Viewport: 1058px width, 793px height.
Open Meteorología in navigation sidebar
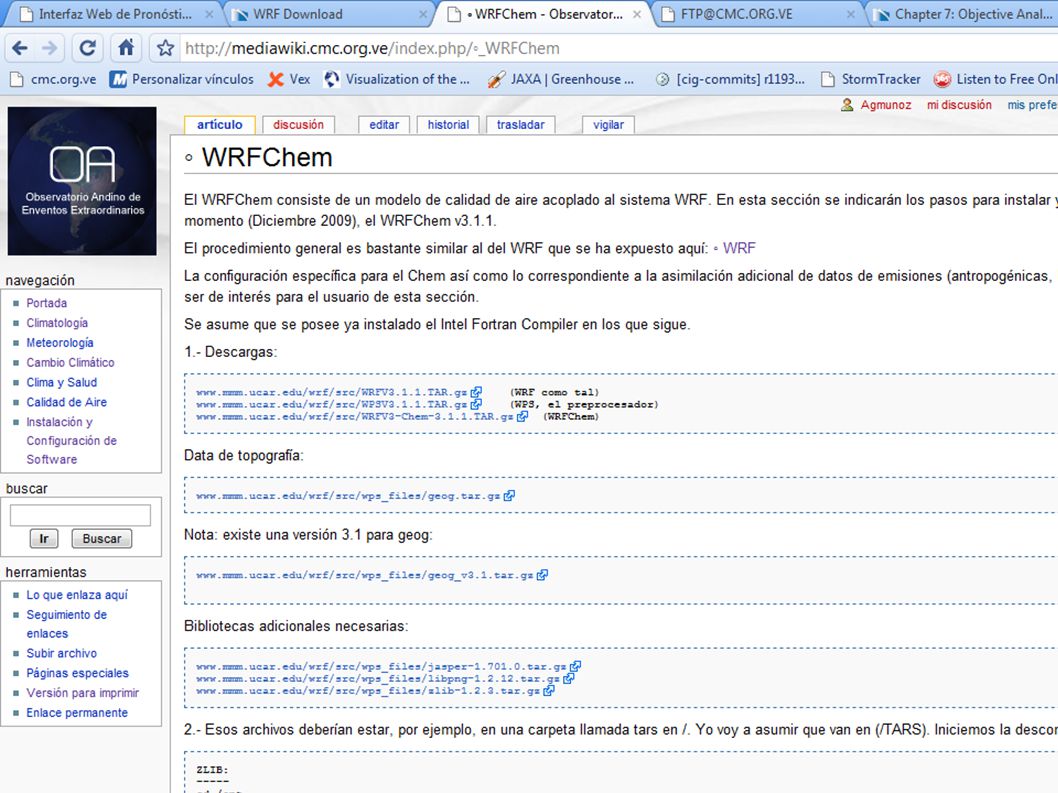coord(59,343)
